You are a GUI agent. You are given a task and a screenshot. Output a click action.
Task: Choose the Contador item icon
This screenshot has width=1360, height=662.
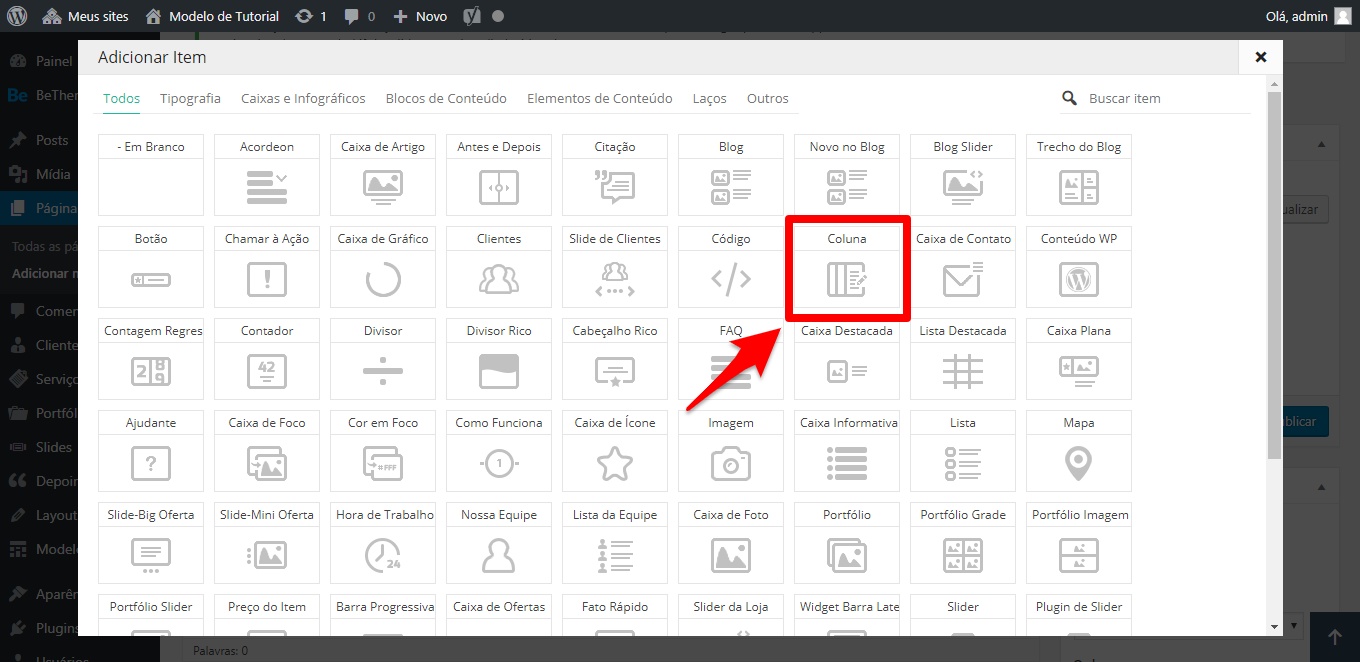click(267, 371)
